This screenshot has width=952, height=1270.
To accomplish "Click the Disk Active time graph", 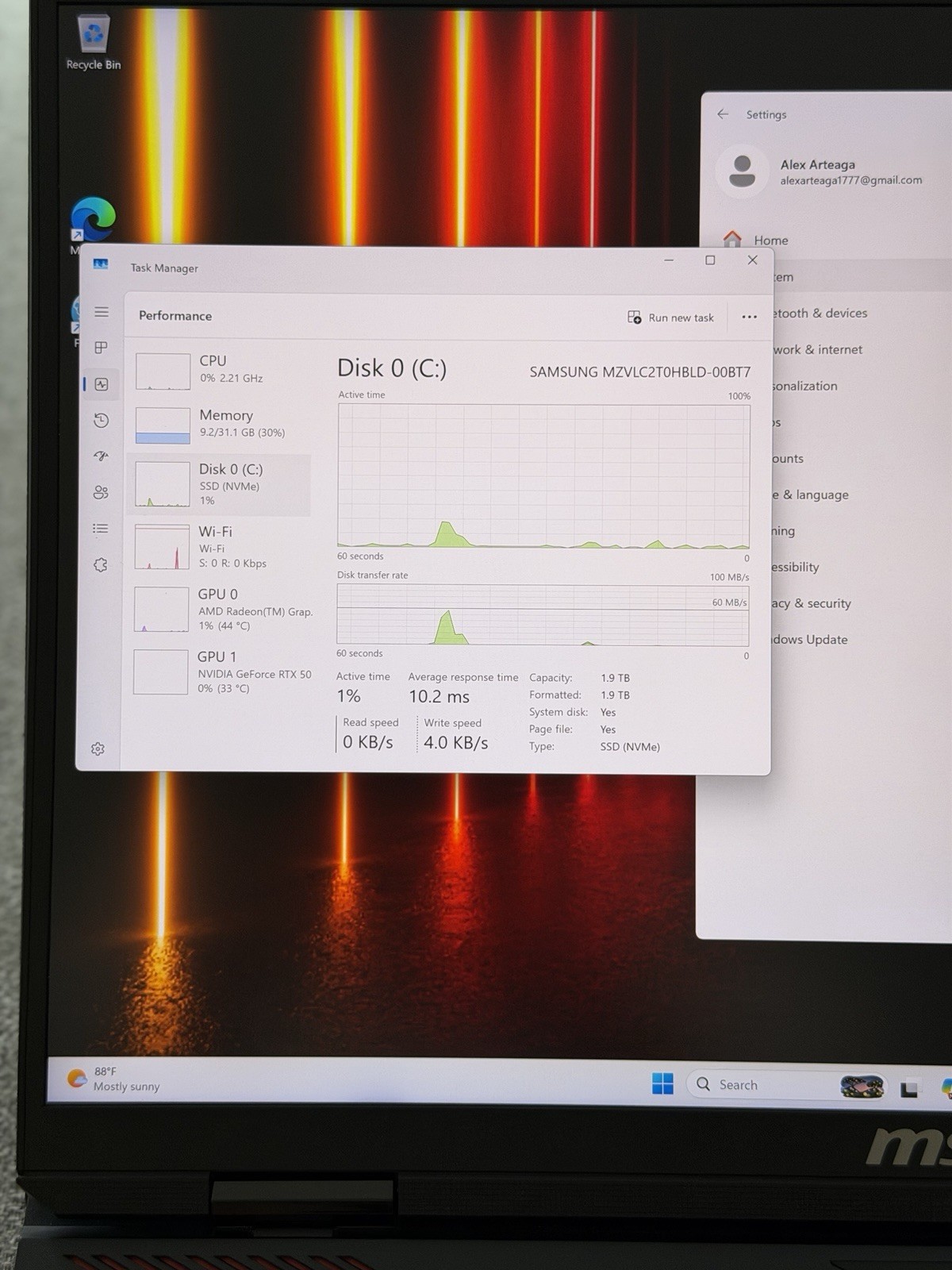I will (543, 476).
